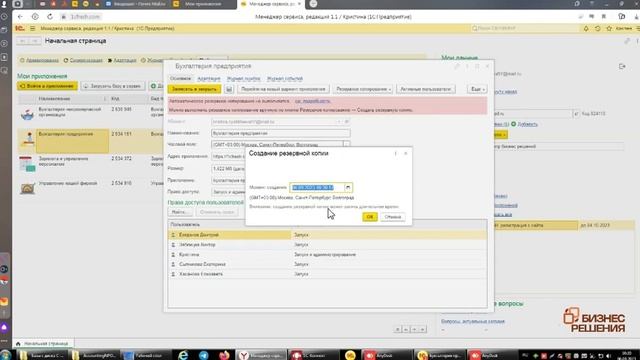Open the Начальная страница tab at the bottom
The width and height of the screenshot is (640, 360).
42,344
